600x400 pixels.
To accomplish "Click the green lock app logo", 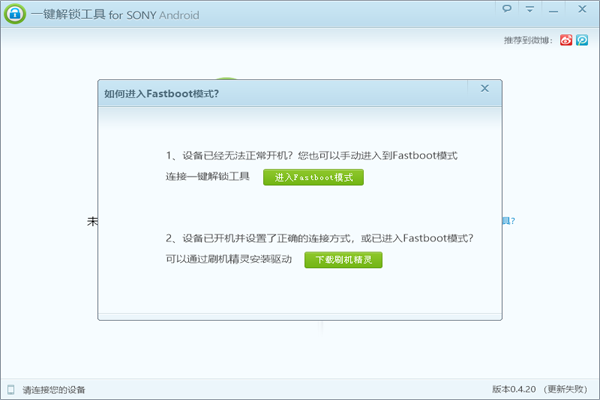I will [14, 15].
